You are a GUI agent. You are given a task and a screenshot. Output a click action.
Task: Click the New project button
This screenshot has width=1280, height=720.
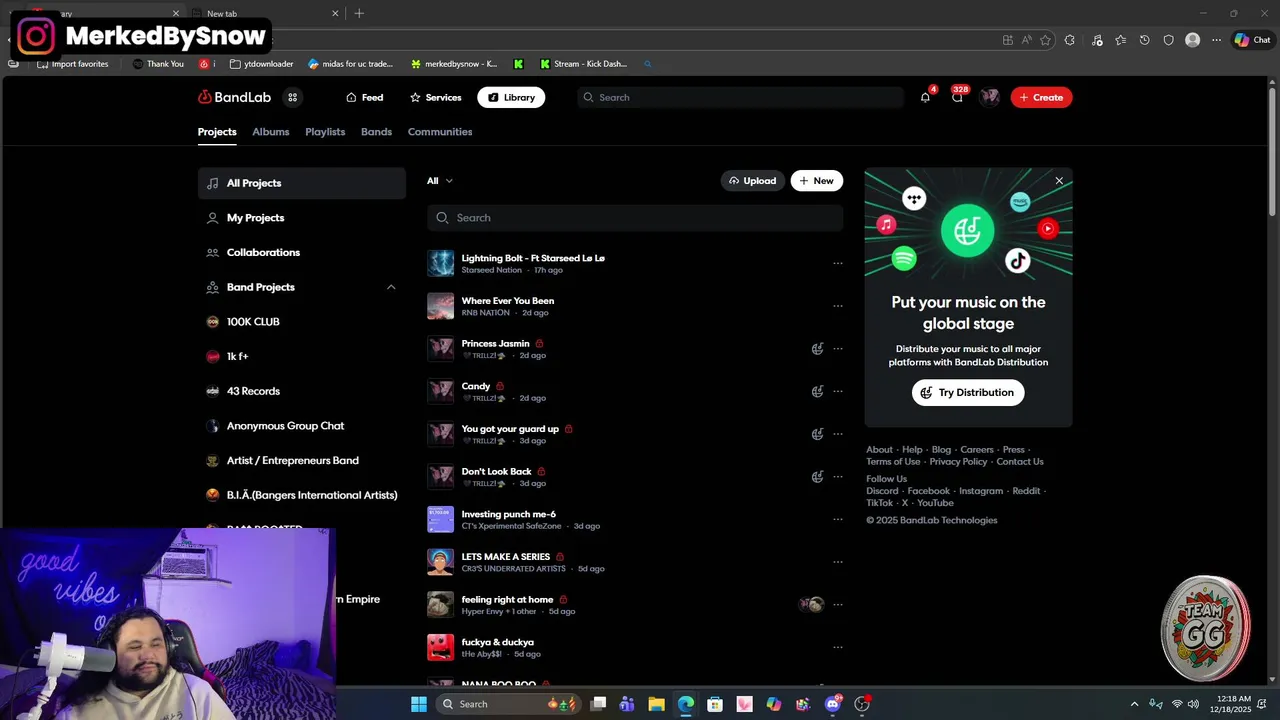tap(817, 181)
